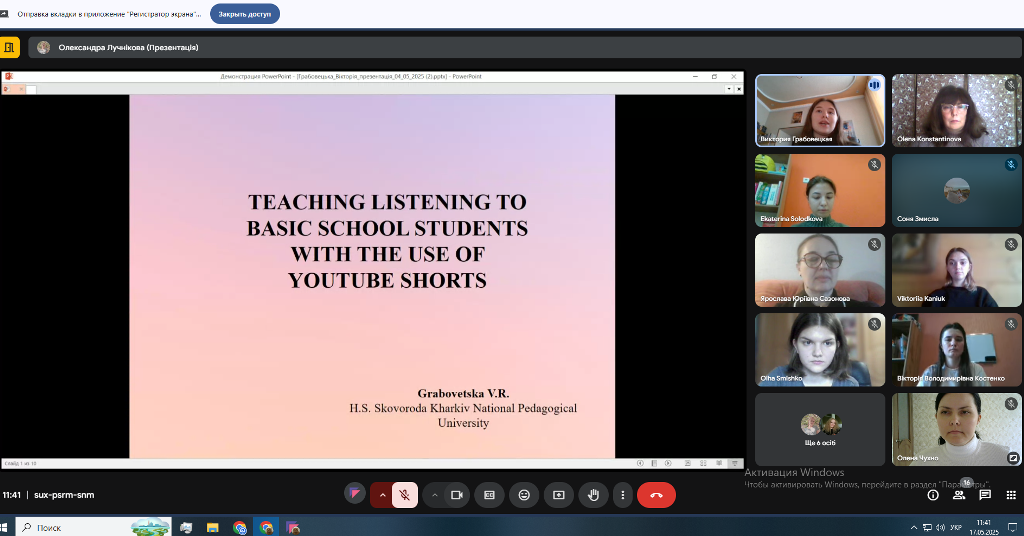Select Ярослава Юріївна Сазонова video tile

[820, 270]
